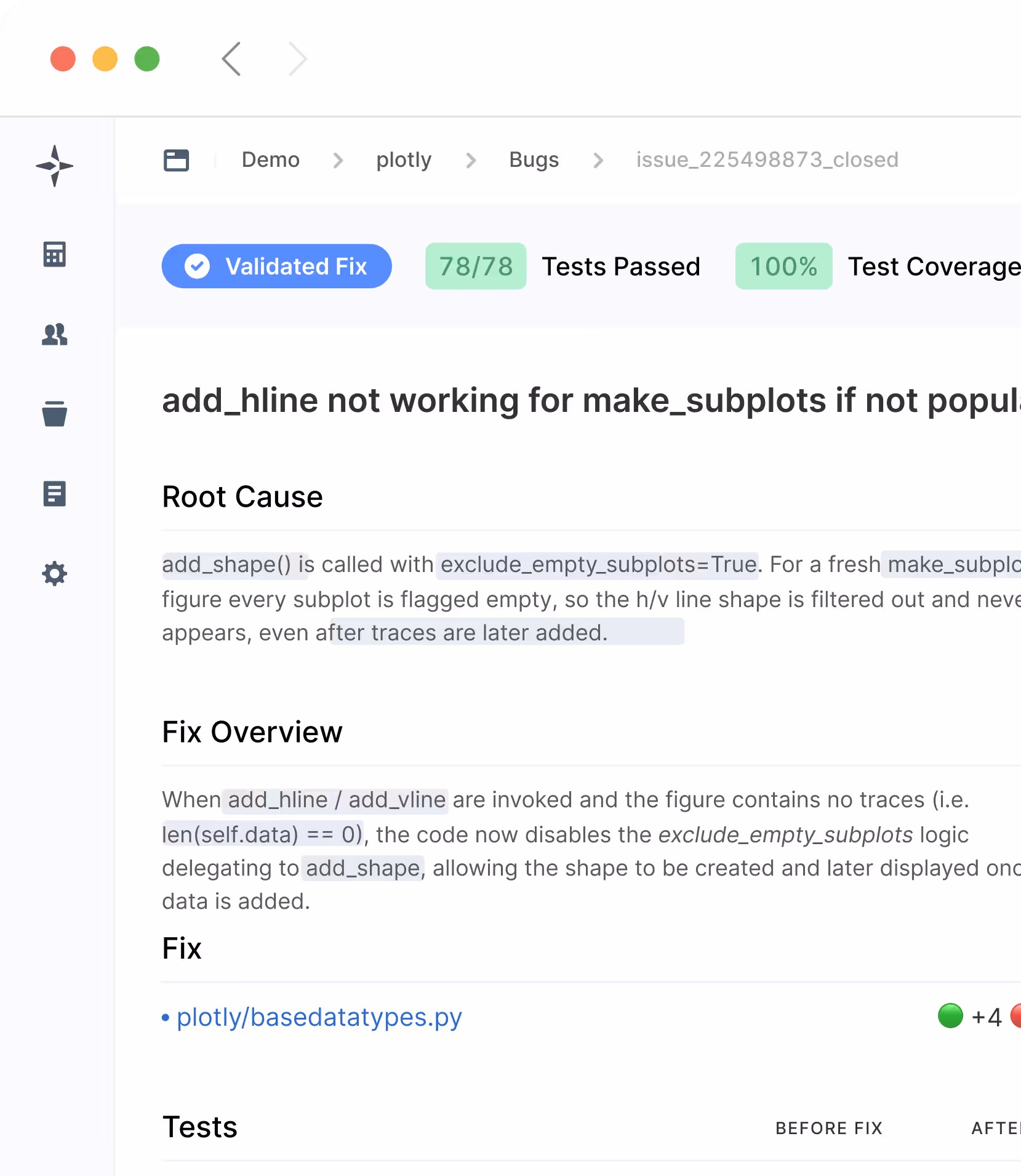Click the red close window button

click(x=63, y=59)
